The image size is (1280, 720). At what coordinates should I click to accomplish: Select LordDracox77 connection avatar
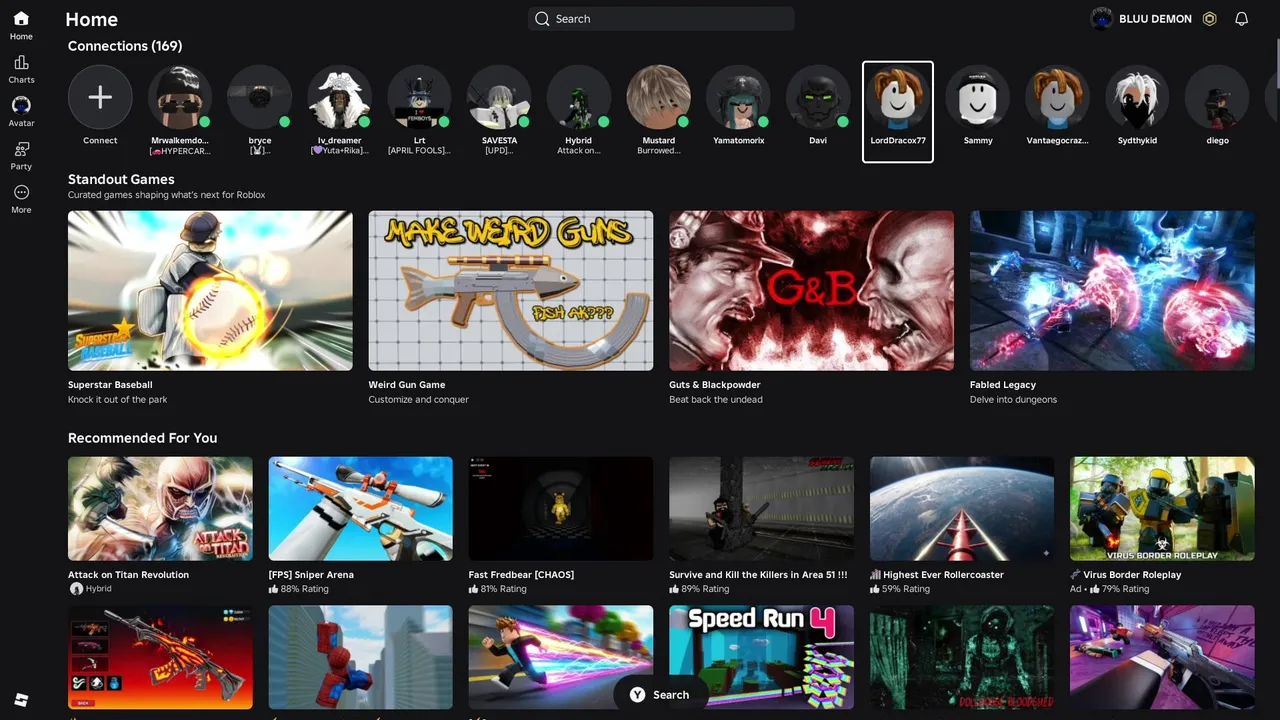tap(898, 97)
